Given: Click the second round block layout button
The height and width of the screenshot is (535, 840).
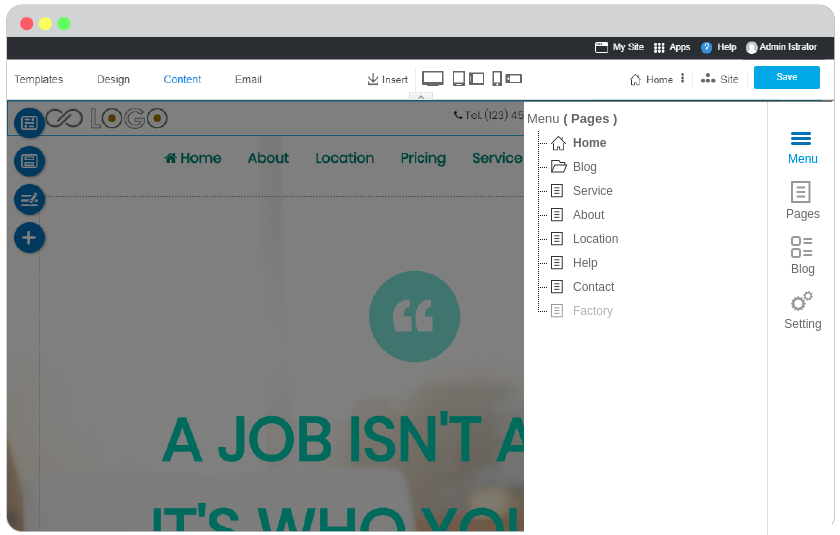Looking at the screenshot, I should click(x=29, y=161).
